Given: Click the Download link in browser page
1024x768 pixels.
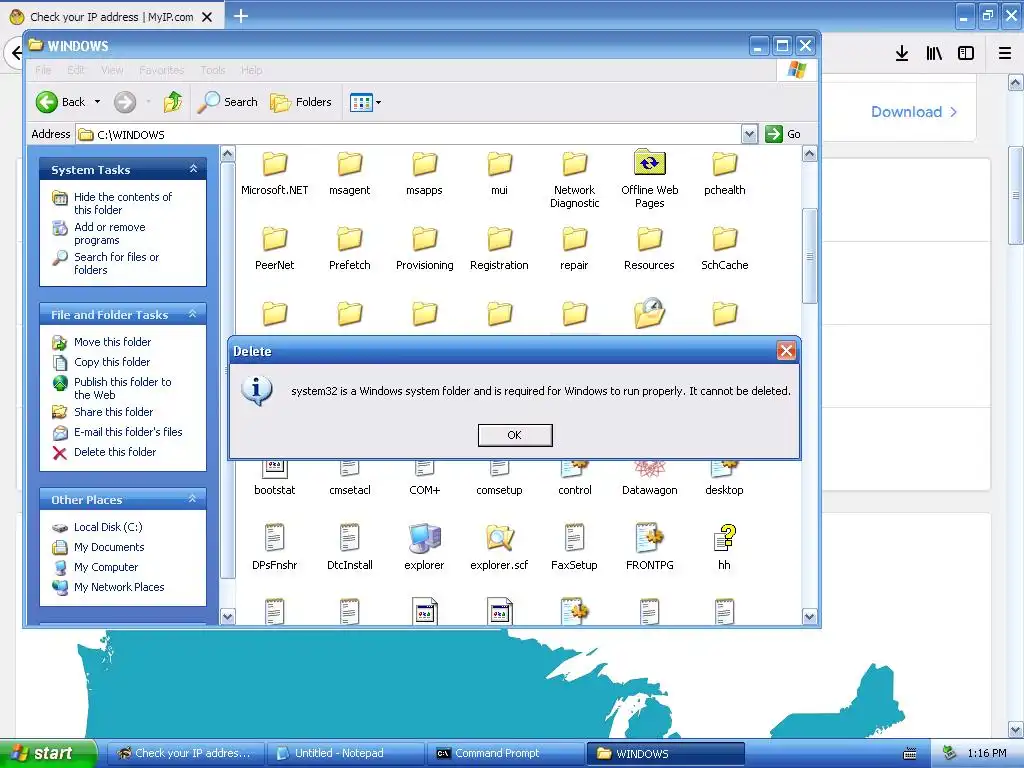Looking at the screenshot, I should tap(914, 112).
